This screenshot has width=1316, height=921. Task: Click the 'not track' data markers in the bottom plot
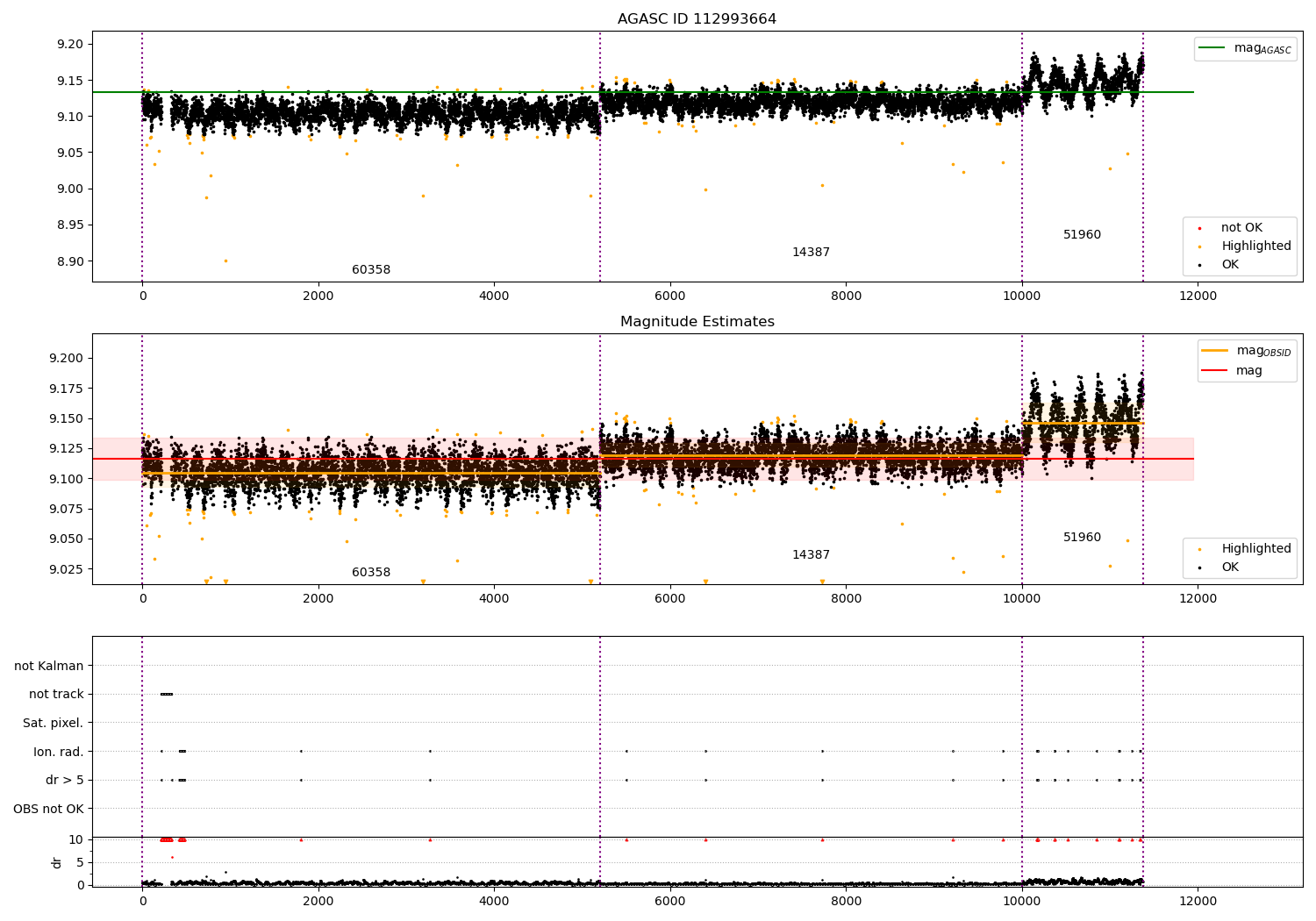point(167,695)
